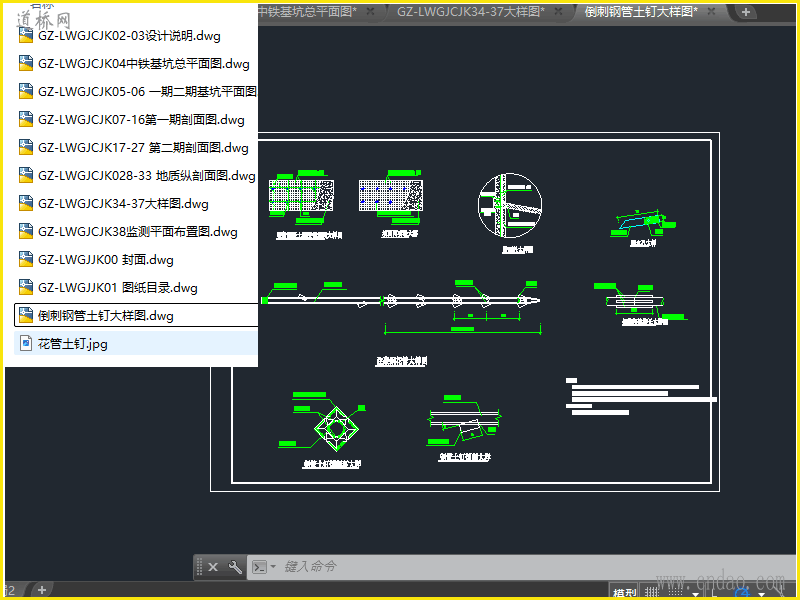Open a new drawing tab with plus button

click(x=745, y=12)
